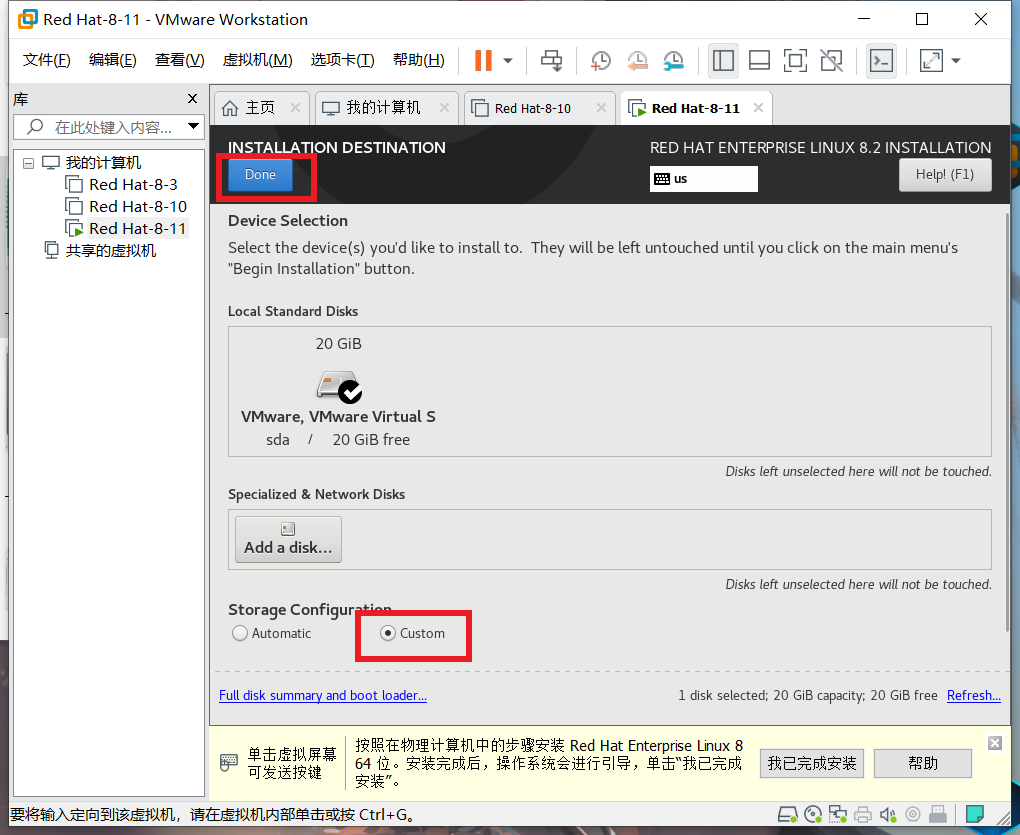This screenshot has width=1020, height=835.
Task: Click the send Ctrl+Alt+Del icon
Action: [552, 60]
